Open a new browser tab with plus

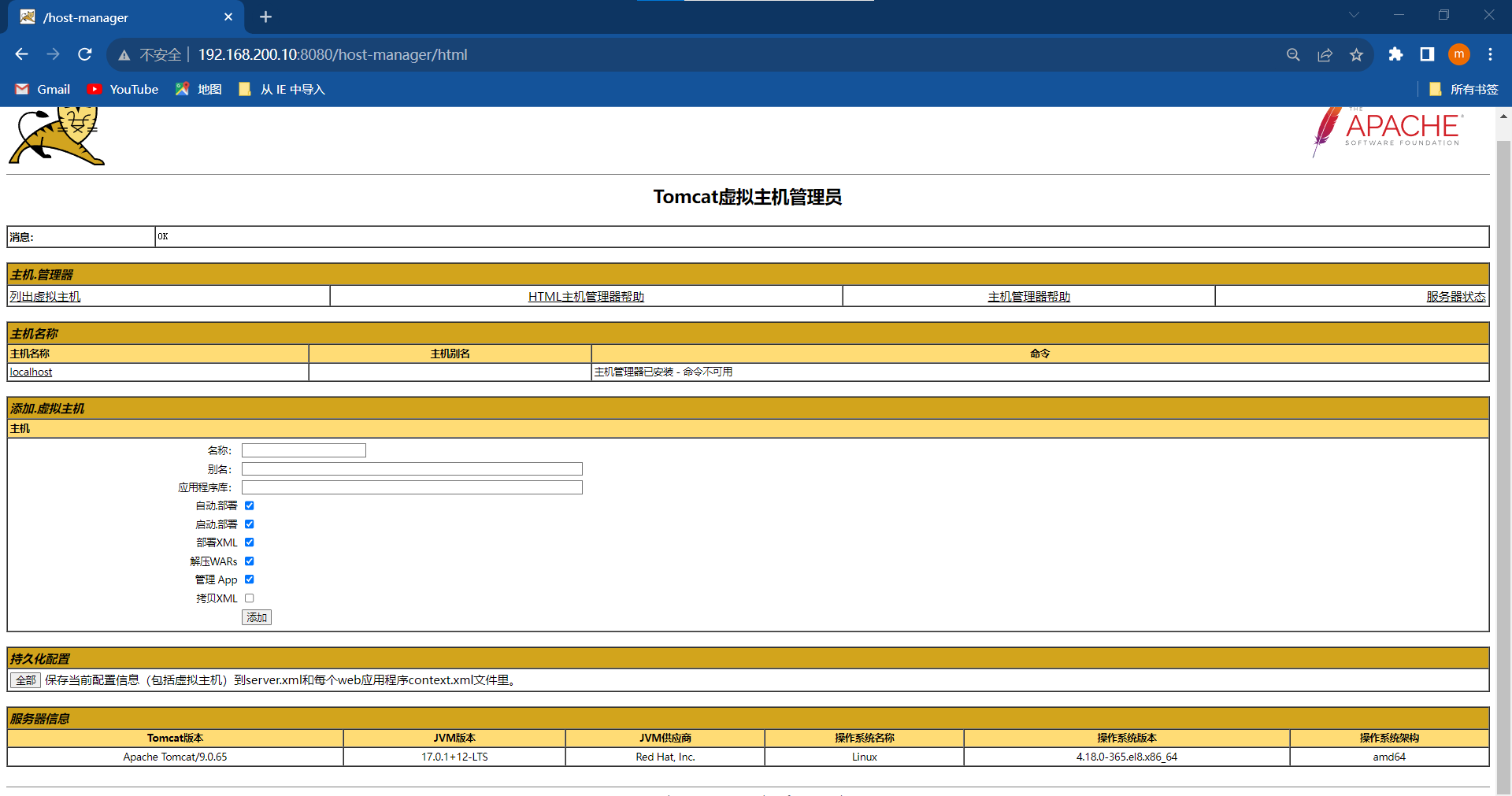point(265,17)
